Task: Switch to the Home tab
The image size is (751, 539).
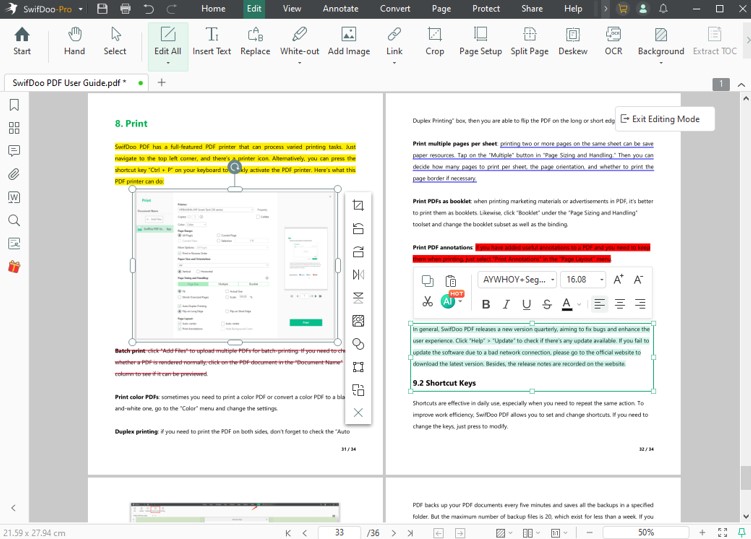Action: coord(213,9)
